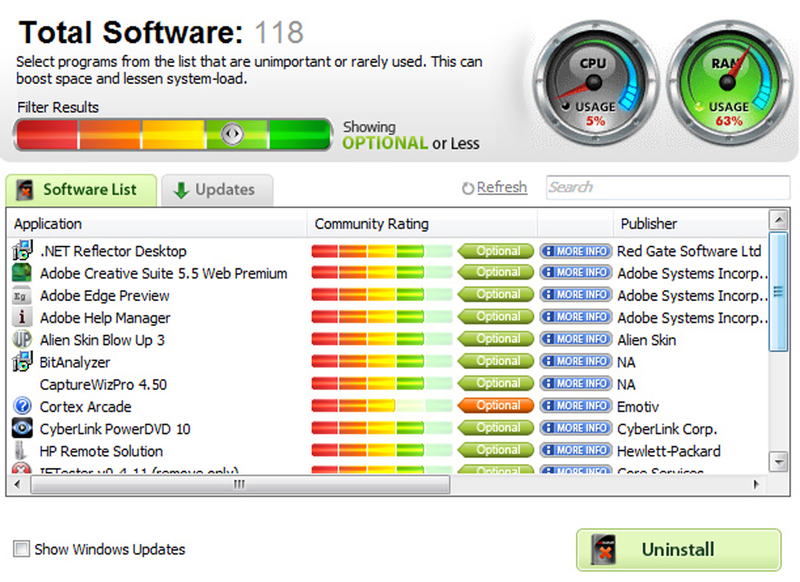Open More Info for HP Remote Solution
This screenshot has width=800, height=582.
pos(576,450)
